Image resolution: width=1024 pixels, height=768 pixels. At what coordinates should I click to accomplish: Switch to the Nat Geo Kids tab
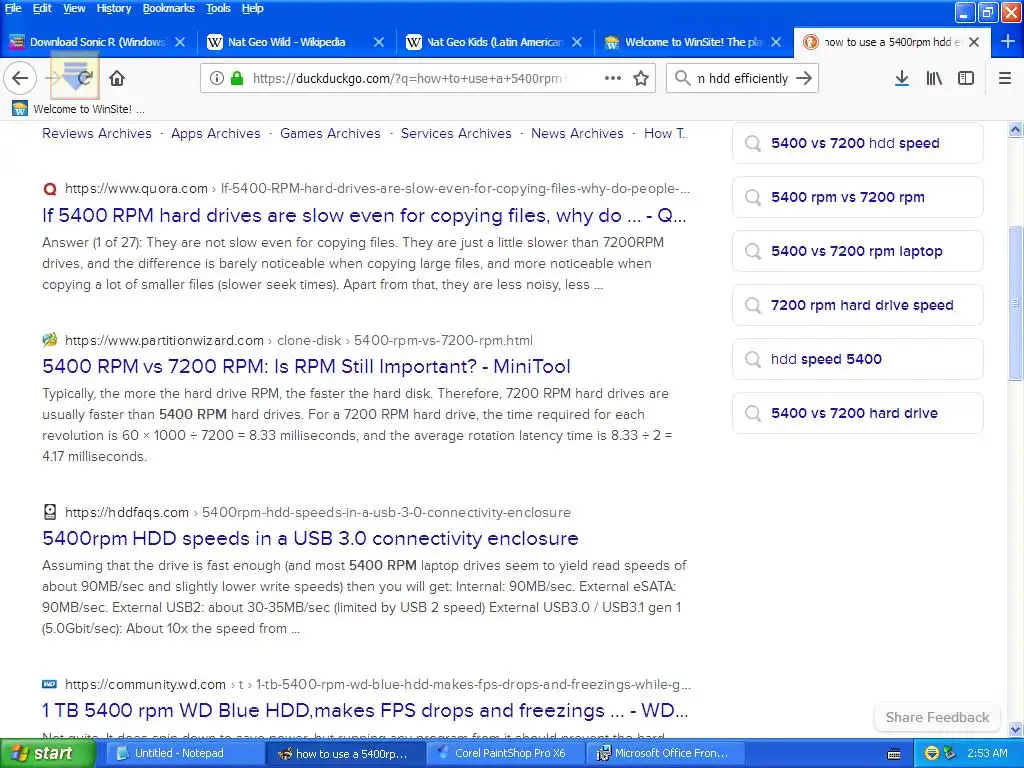point(494,42)
